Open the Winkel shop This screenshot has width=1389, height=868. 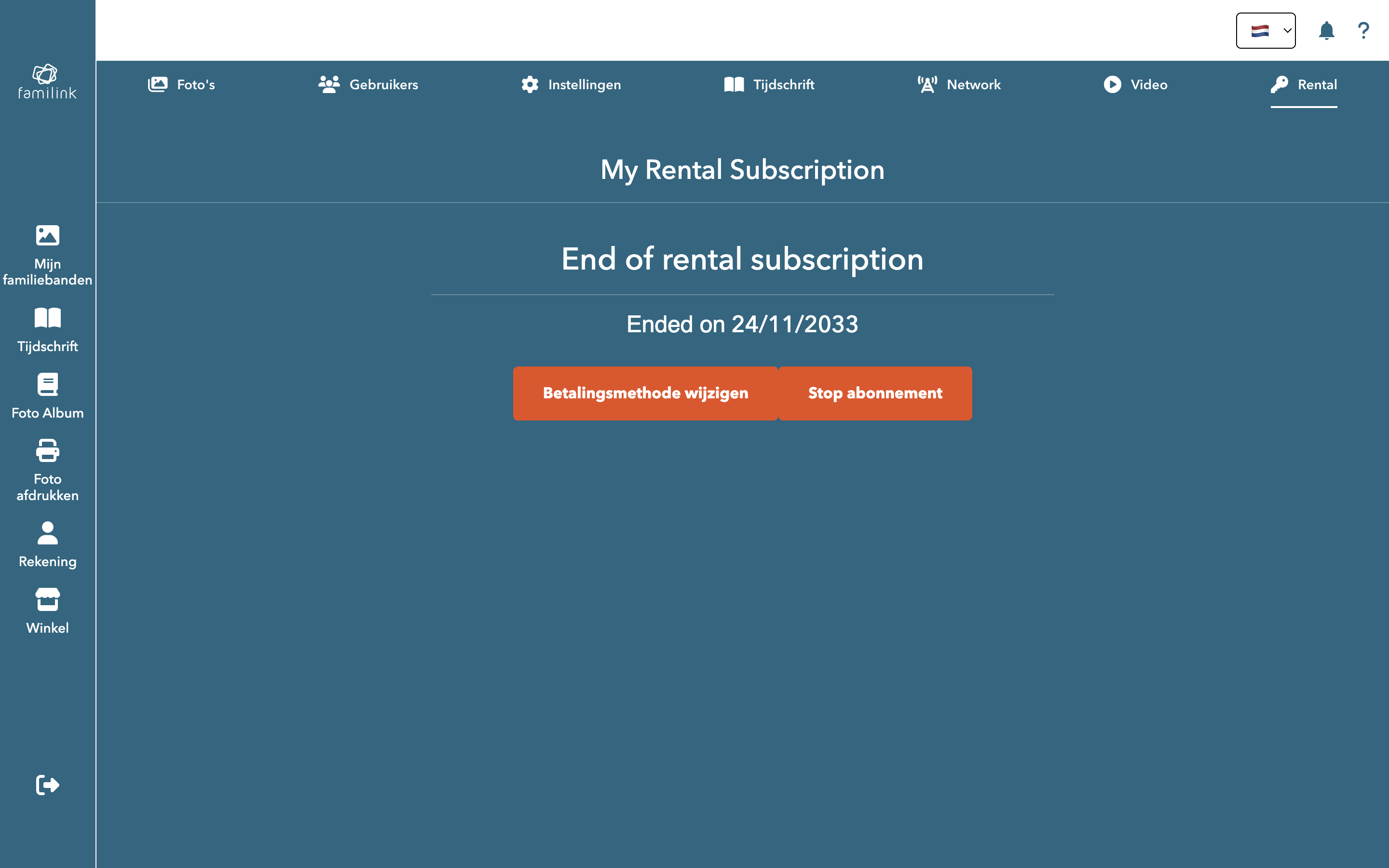point(47,611)
